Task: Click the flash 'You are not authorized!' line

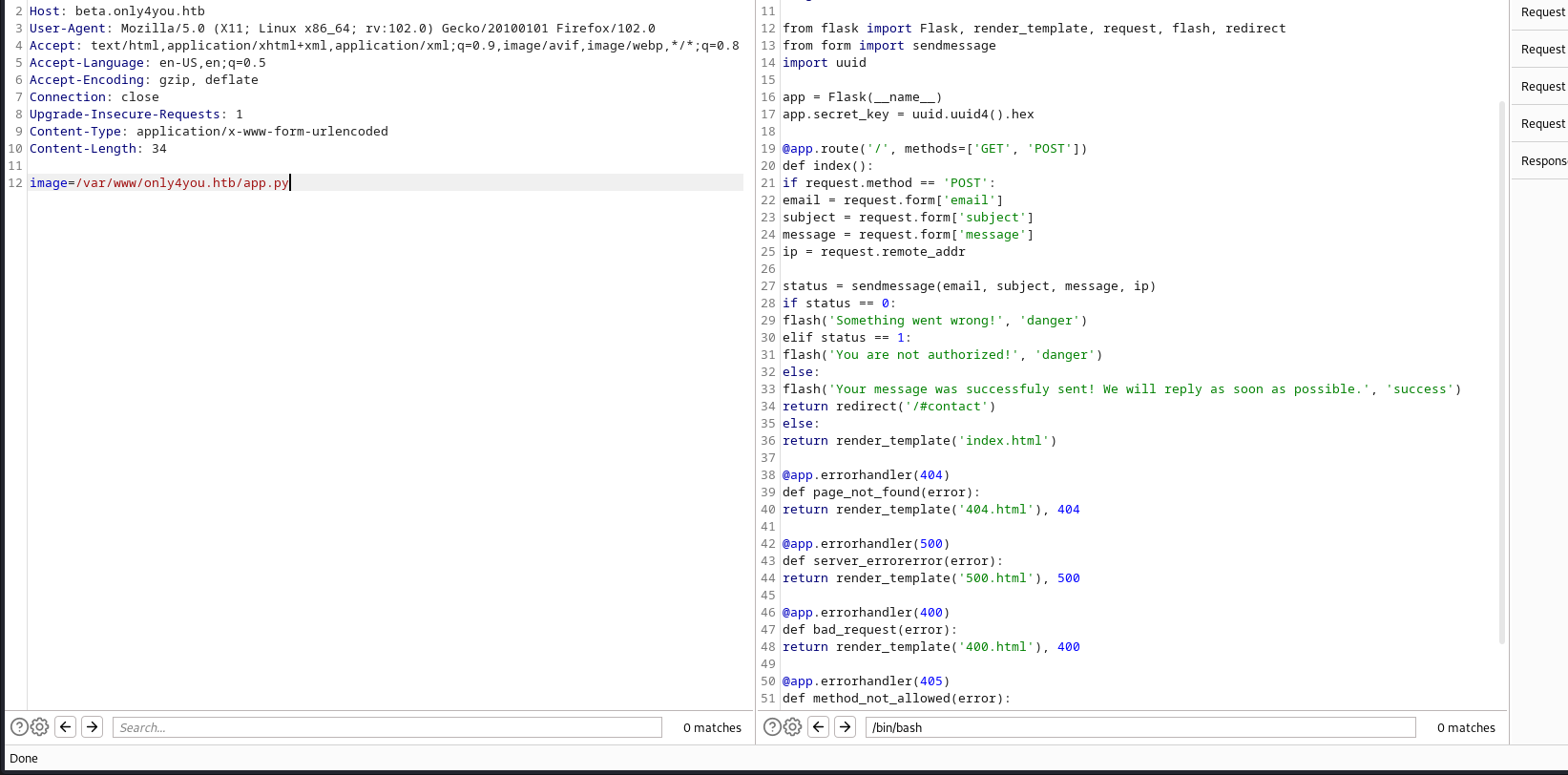Action: tap(943, 355)
